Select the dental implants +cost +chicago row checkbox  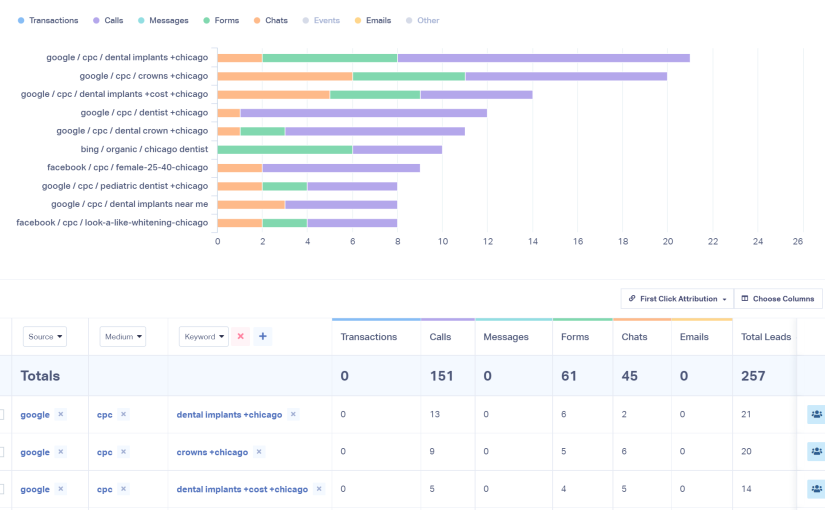pyautogui.click(x=2, y=489)
